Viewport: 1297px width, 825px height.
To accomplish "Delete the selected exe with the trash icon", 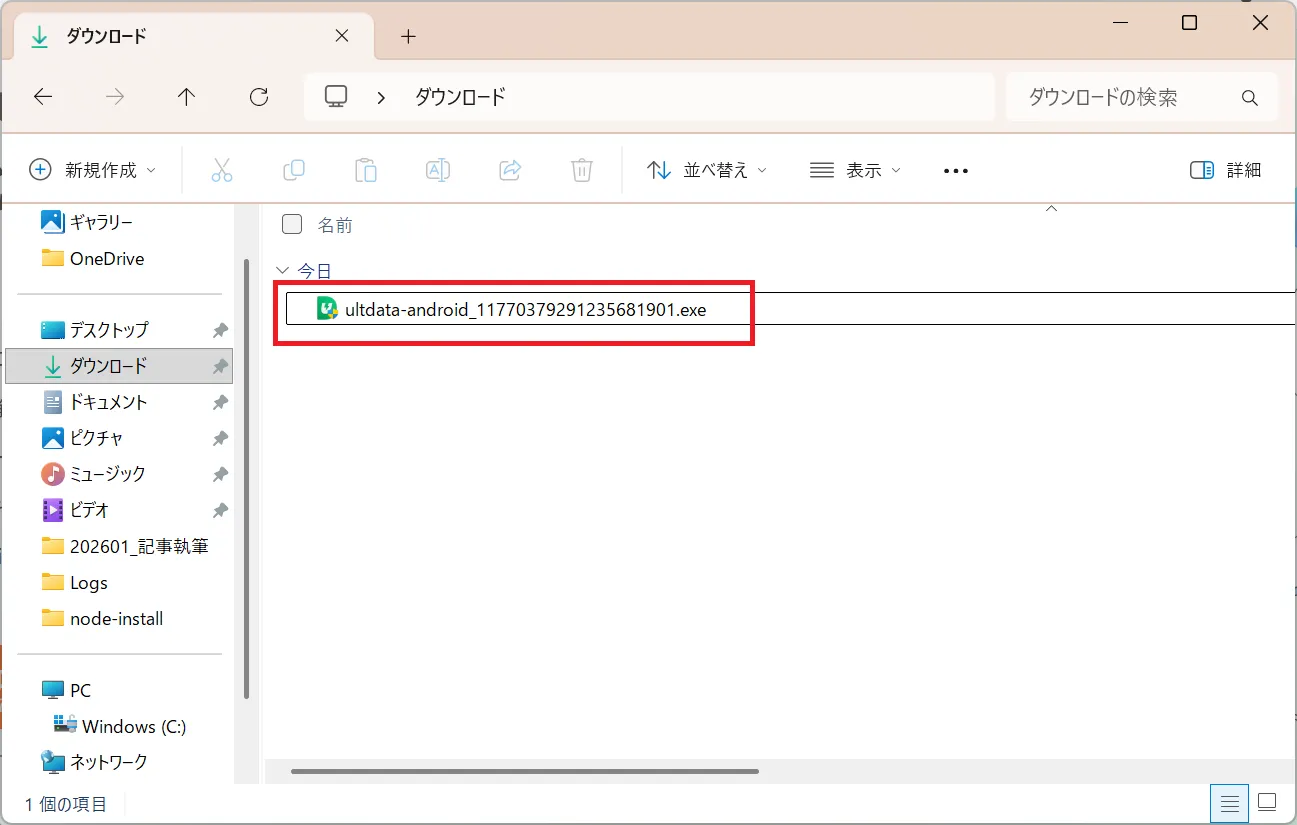I will 582,170.
